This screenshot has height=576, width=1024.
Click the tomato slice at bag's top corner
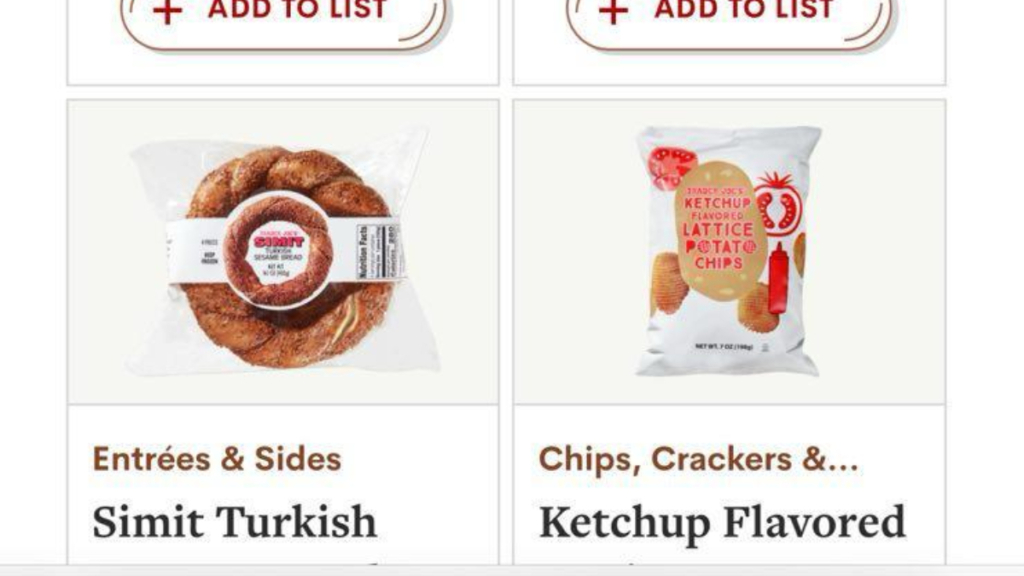(671, 167)
